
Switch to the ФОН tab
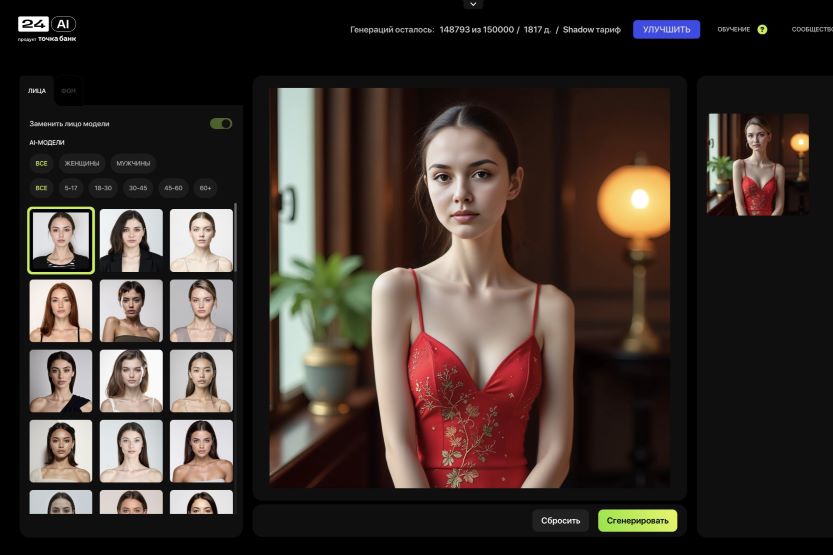pos(69,91)
